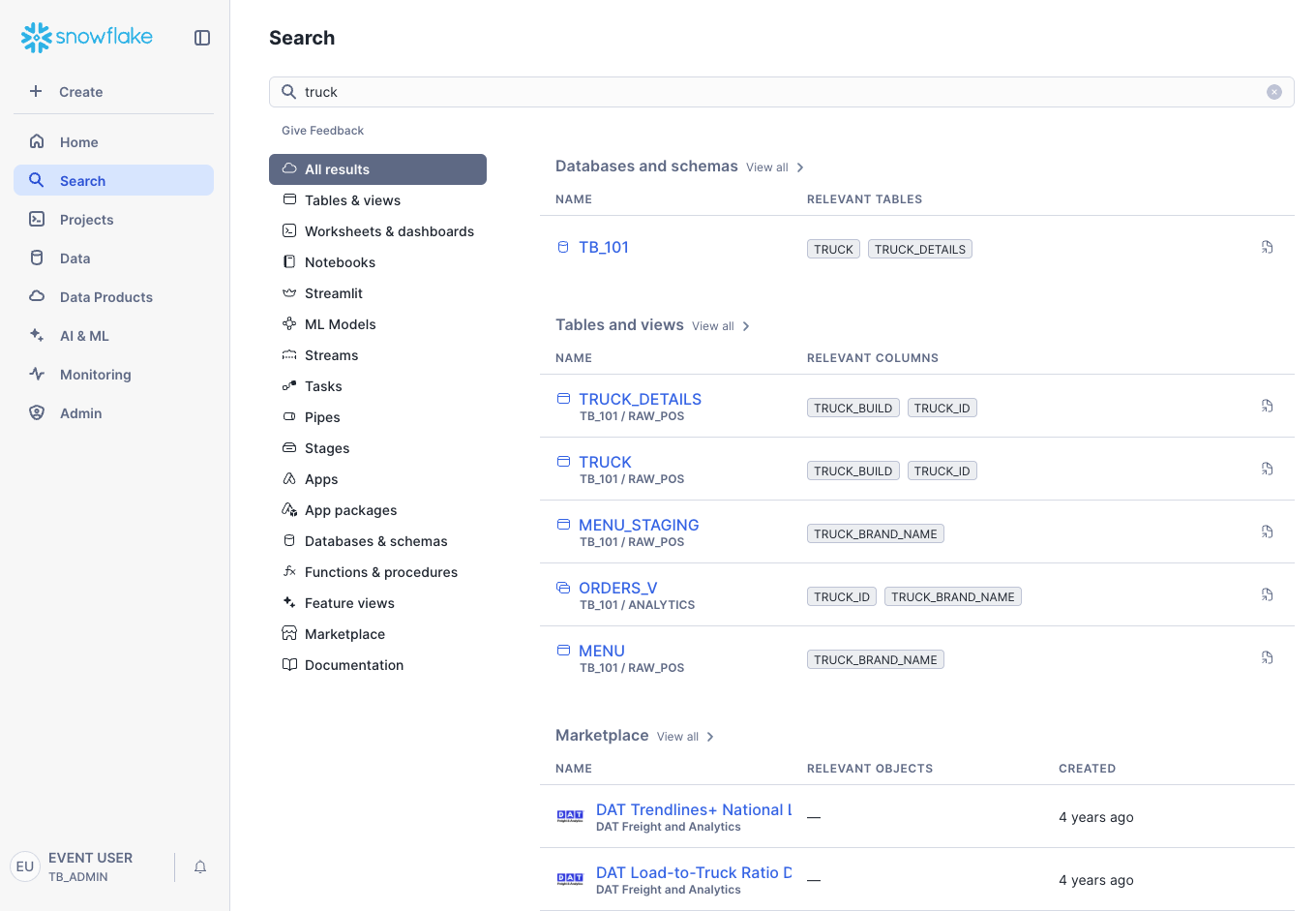Select the Projects icon in the sidebar
This screenshot has width=1316, height=911.
point(36,219)
